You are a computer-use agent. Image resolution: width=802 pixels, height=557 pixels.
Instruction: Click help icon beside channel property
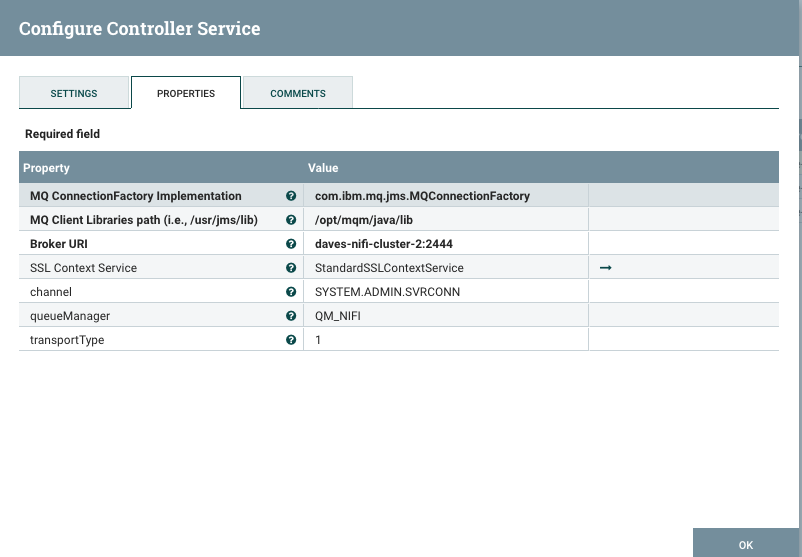tap(291, 292)
